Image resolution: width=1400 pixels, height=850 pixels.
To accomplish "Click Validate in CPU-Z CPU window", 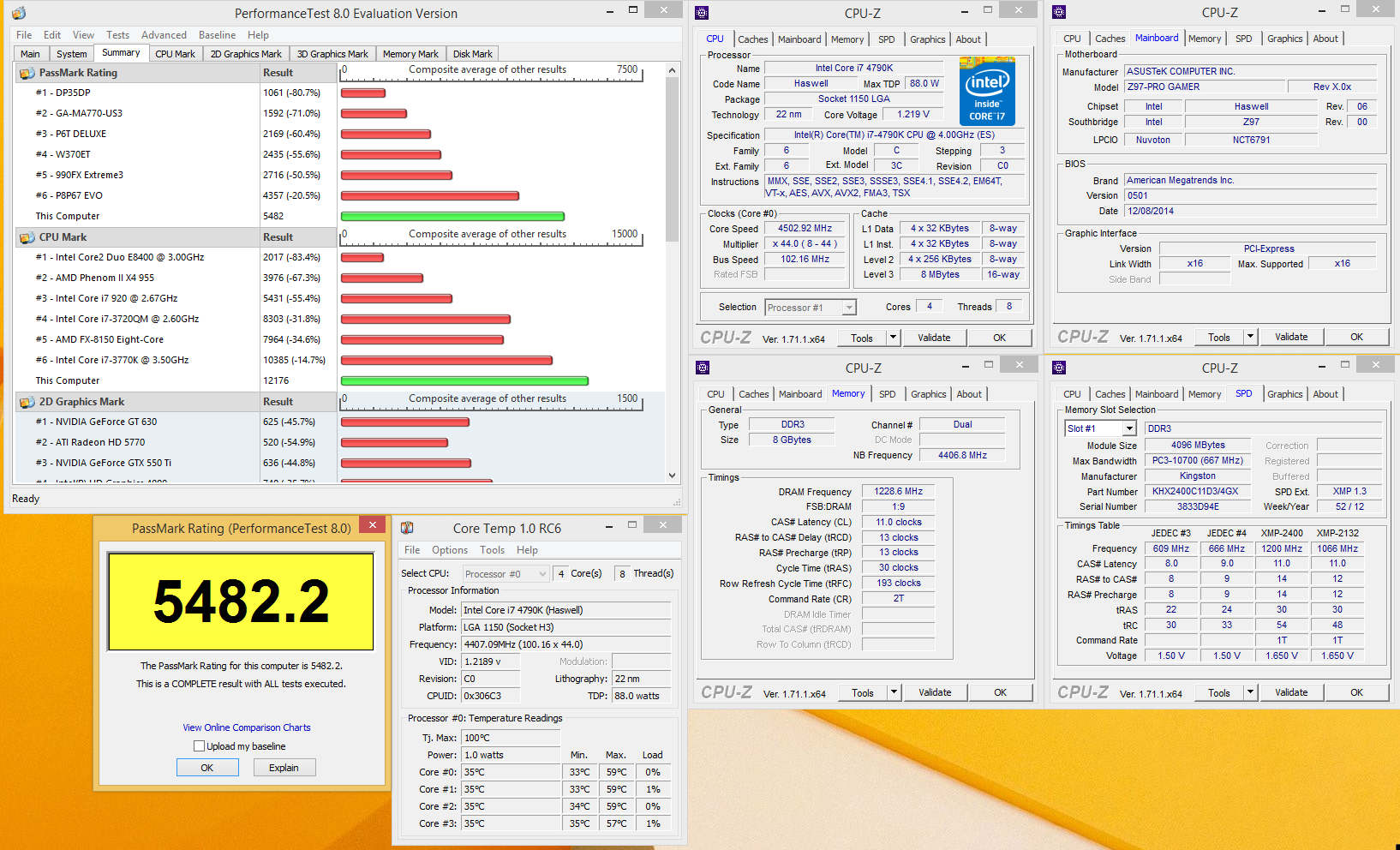I will click(x=934, y=338).
